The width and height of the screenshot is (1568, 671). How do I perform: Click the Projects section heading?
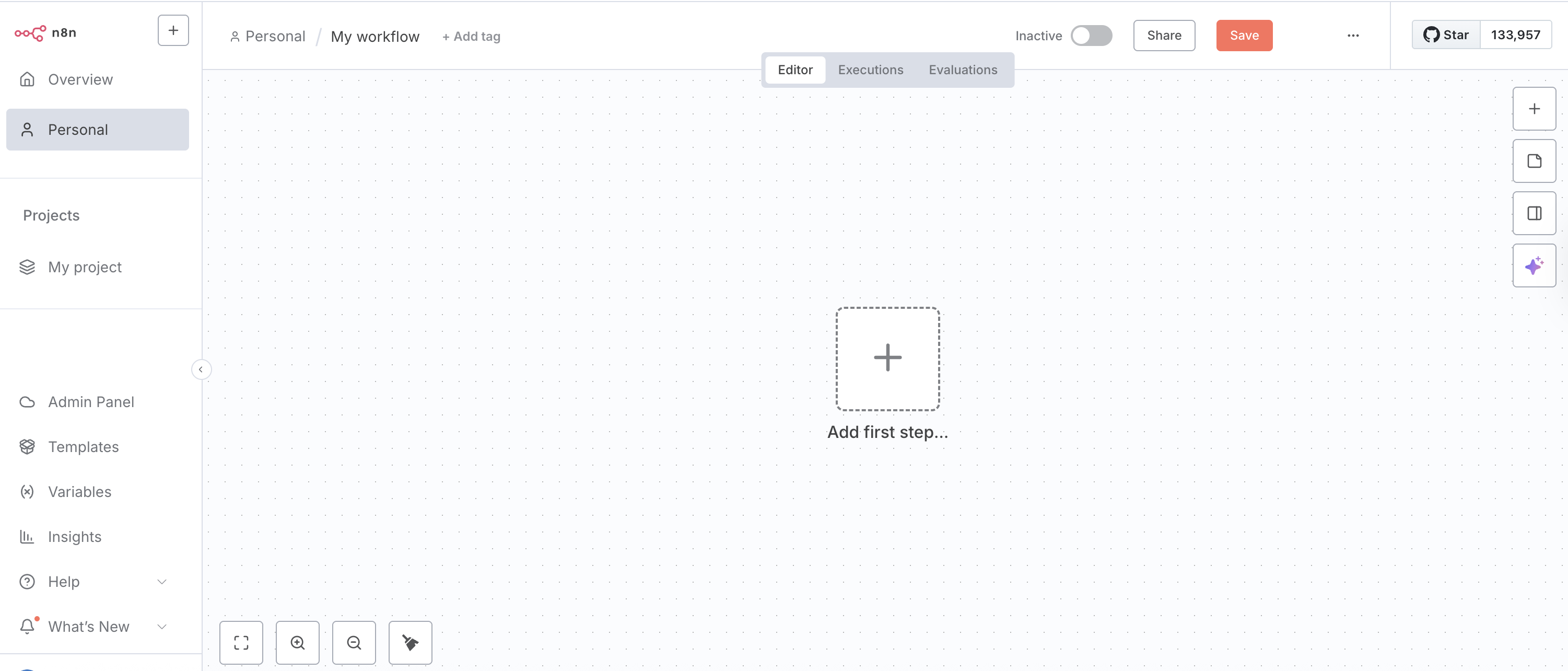click(51, 215)
